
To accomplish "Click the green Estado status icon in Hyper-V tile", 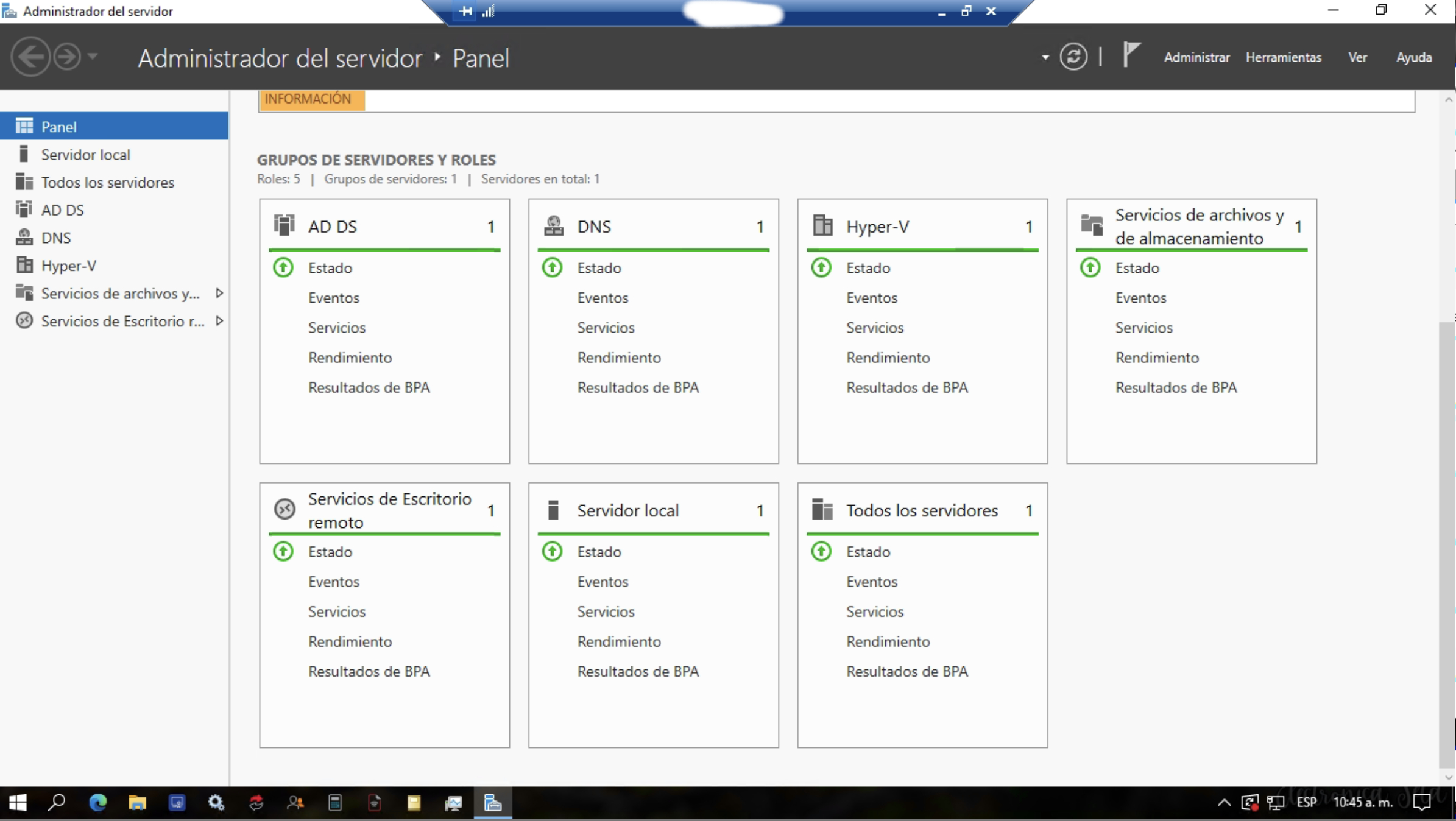I will point(821,267).
